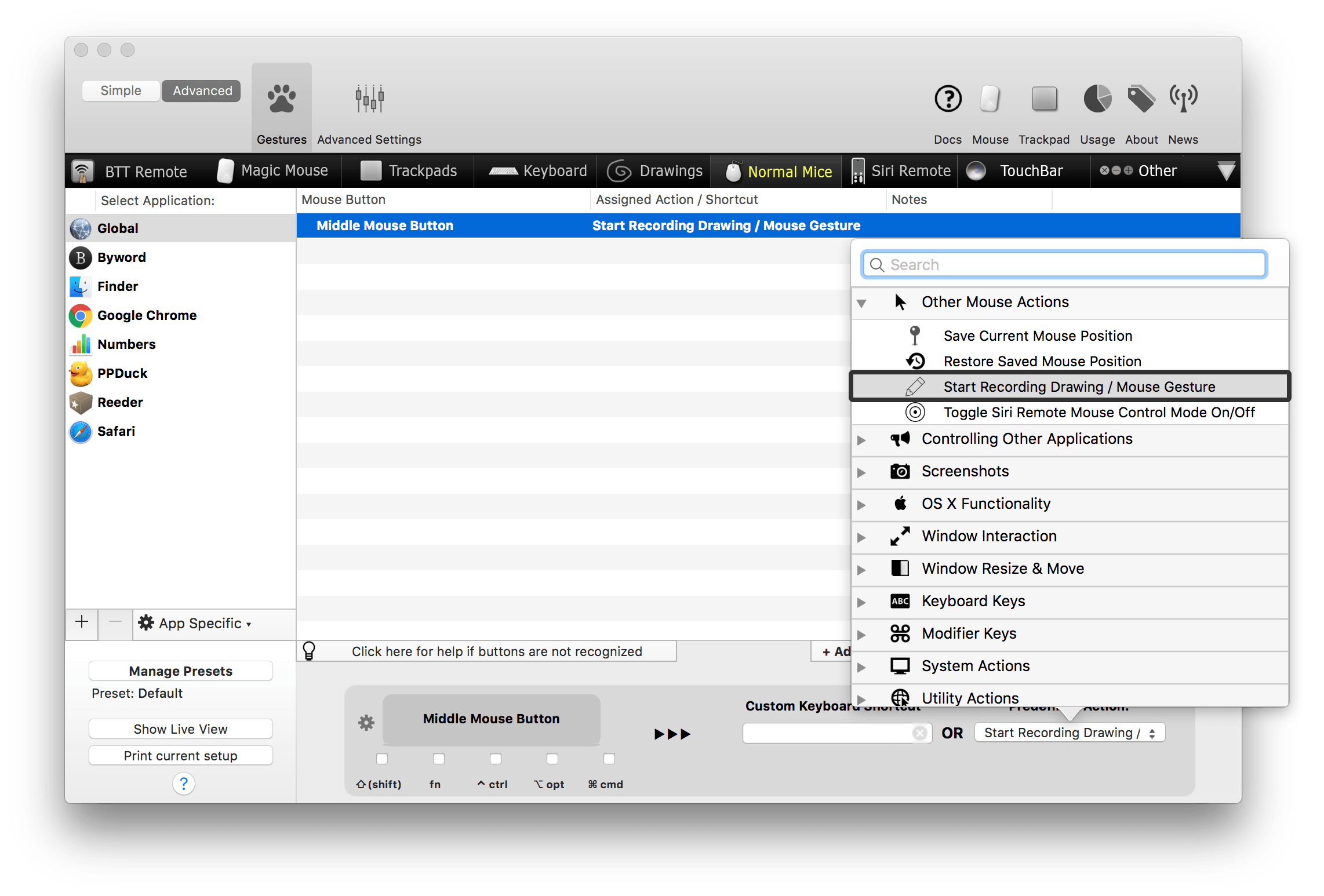Open the News antenna icon
Viewport: 1324px width, 896px height.
(x=1183, y=99)
